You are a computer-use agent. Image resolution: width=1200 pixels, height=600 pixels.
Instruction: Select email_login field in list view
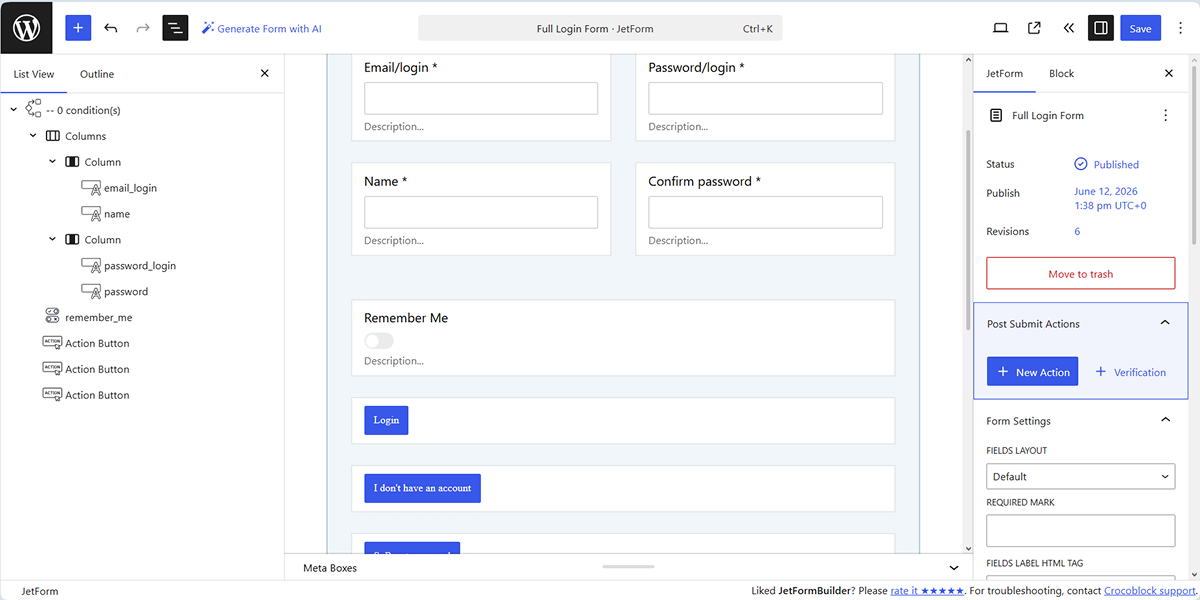tap(130, 188)
